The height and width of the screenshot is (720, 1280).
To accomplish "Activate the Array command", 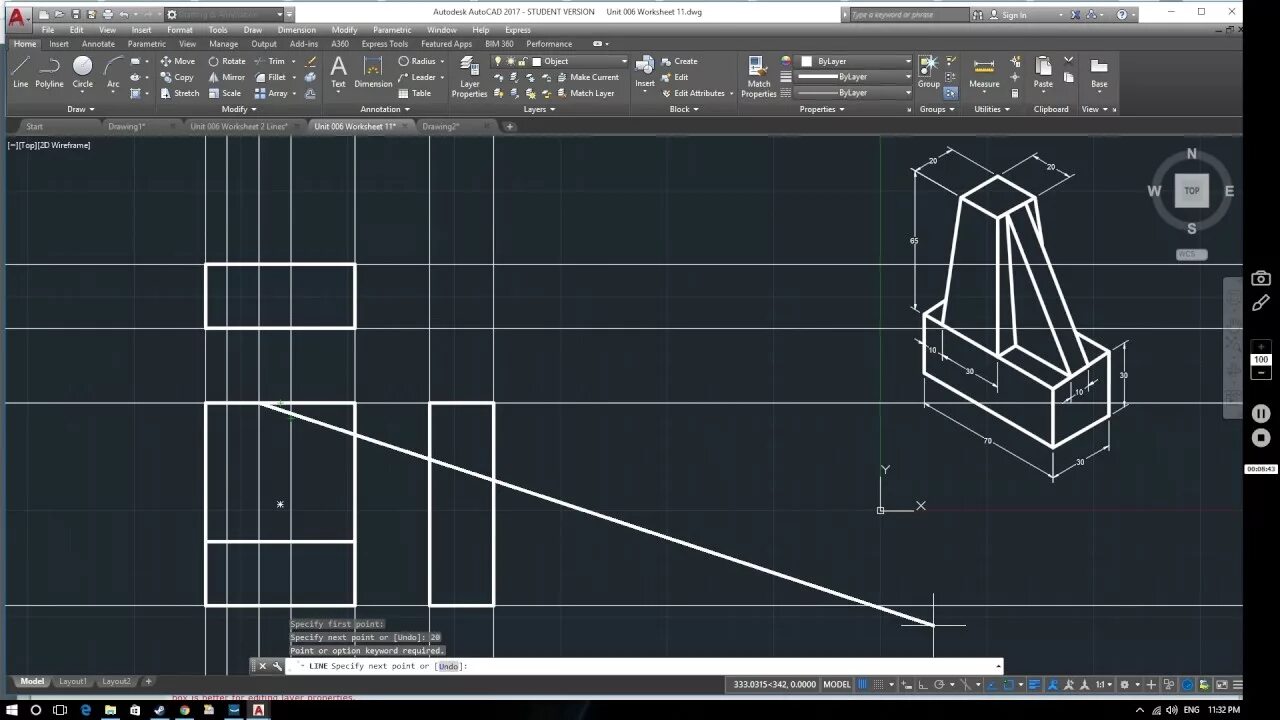I will (271, 93).
